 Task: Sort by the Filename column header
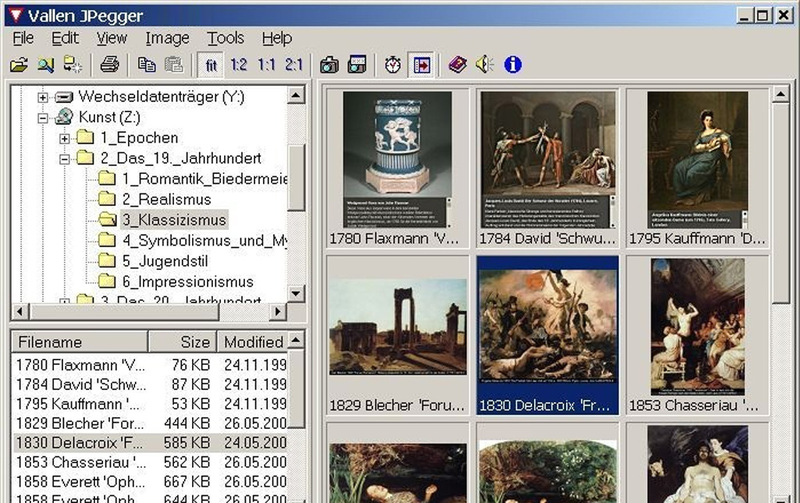80,342
